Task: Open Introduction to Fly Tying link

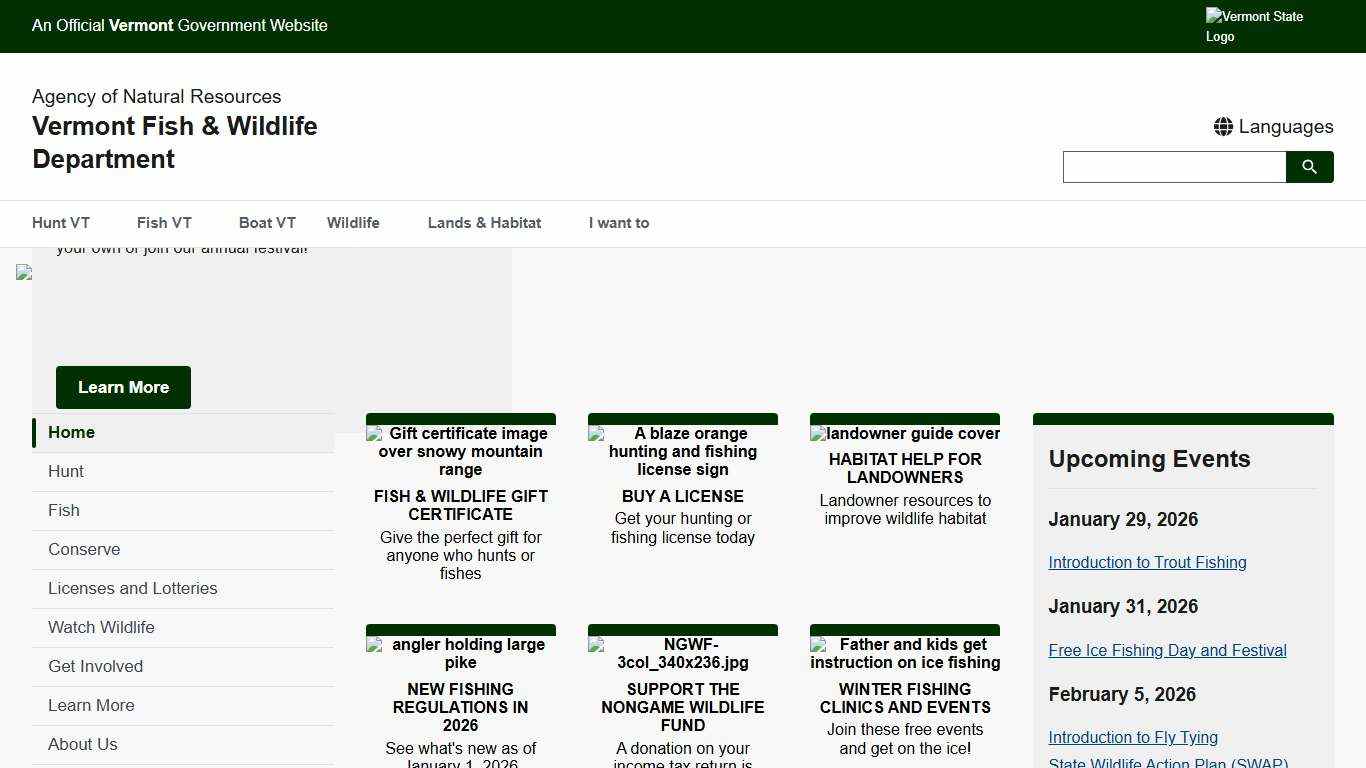Action: tap(1133, 737)
